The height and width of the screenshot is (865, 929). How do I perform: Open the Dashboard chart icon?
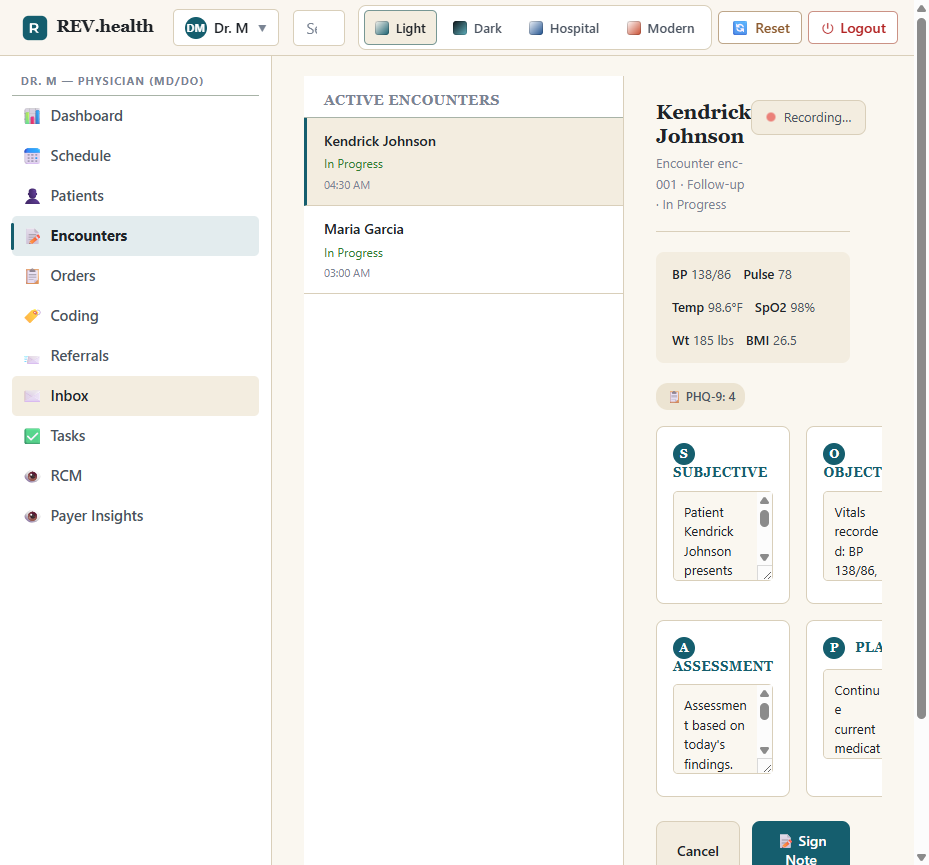(32, 116)
